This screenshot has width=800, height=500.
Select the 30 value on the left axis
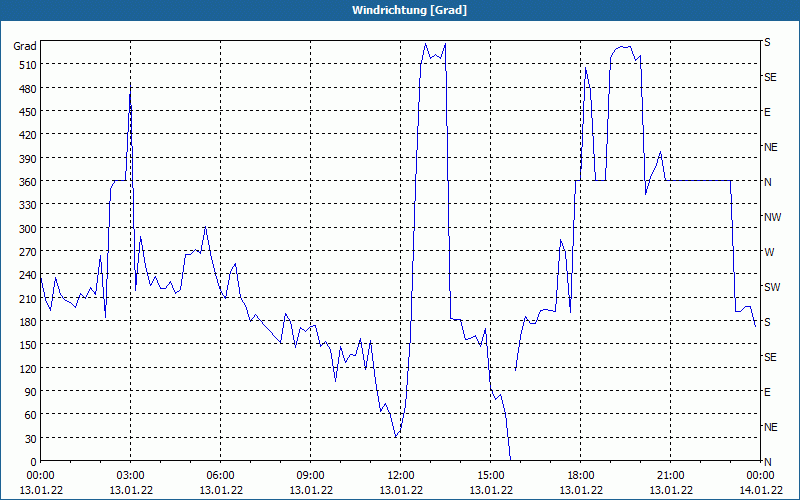pyautogui.click(x=31, y=439)
